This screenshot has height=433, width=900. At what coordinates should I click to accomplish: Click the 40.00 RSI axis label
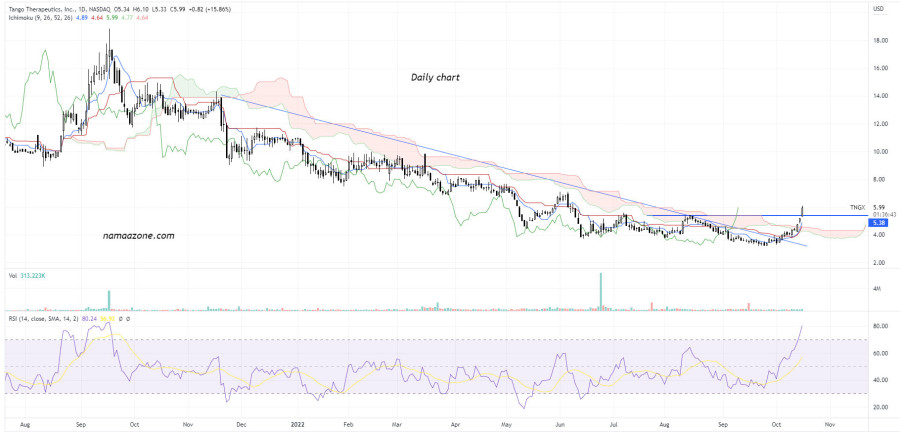click(x=881, y=381)
